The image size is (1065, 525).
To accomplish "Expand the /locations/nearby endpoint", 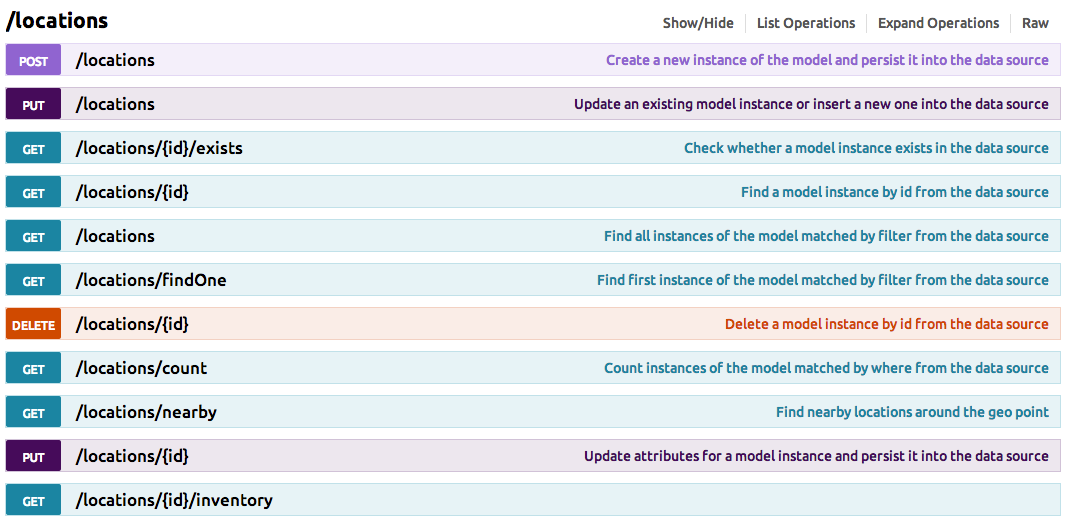I will 146,412.
